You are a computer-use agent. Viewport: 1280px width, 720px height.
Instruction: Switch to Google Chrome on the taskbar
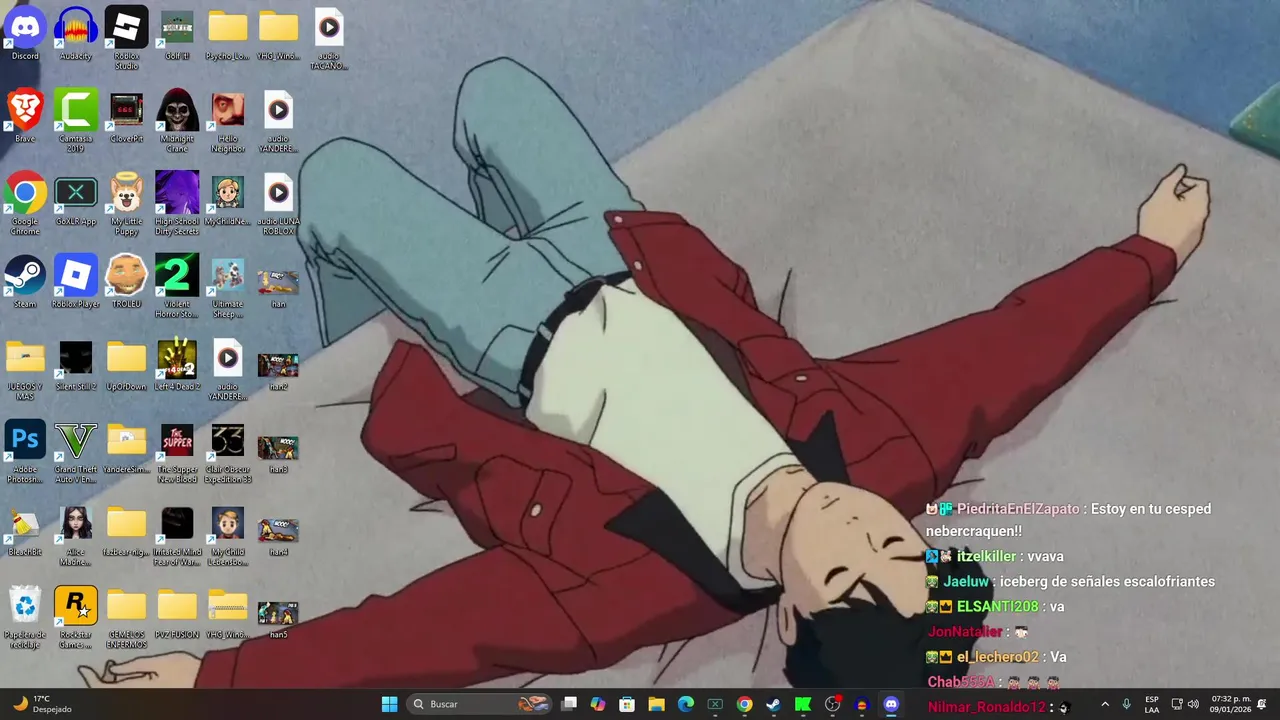pyautogui.click(x=744, y=704)
